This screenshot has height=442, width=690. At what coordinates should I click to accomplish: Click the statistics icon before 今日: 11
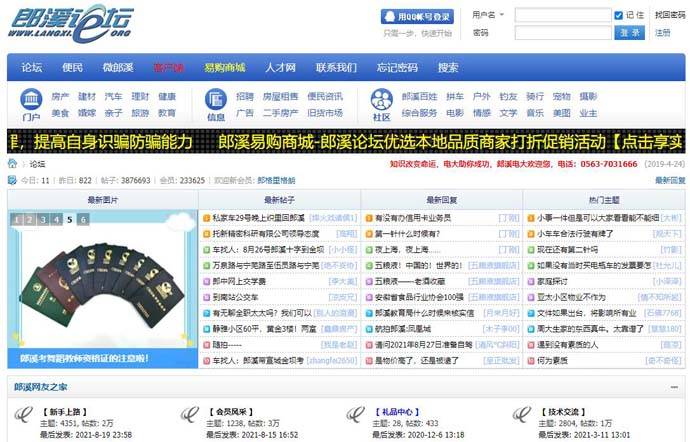12,180
